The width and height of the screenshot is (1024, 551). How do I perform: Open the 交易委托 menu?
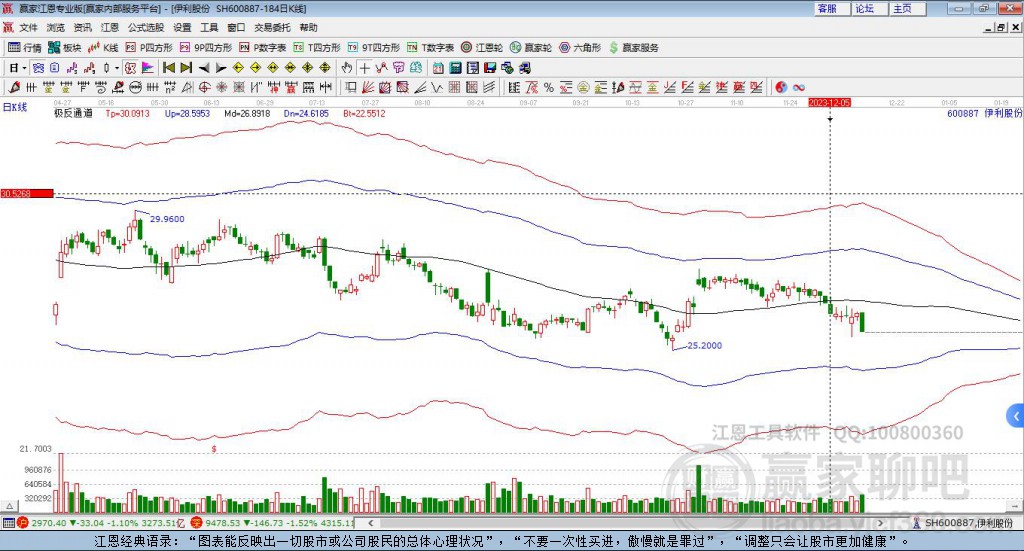click(x=272, y=27)
